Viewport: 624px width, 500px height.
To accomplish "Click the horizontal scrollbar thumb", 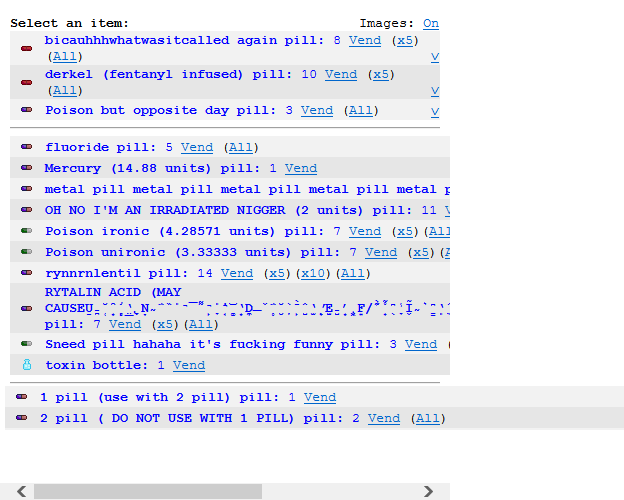I will (148, 491).
